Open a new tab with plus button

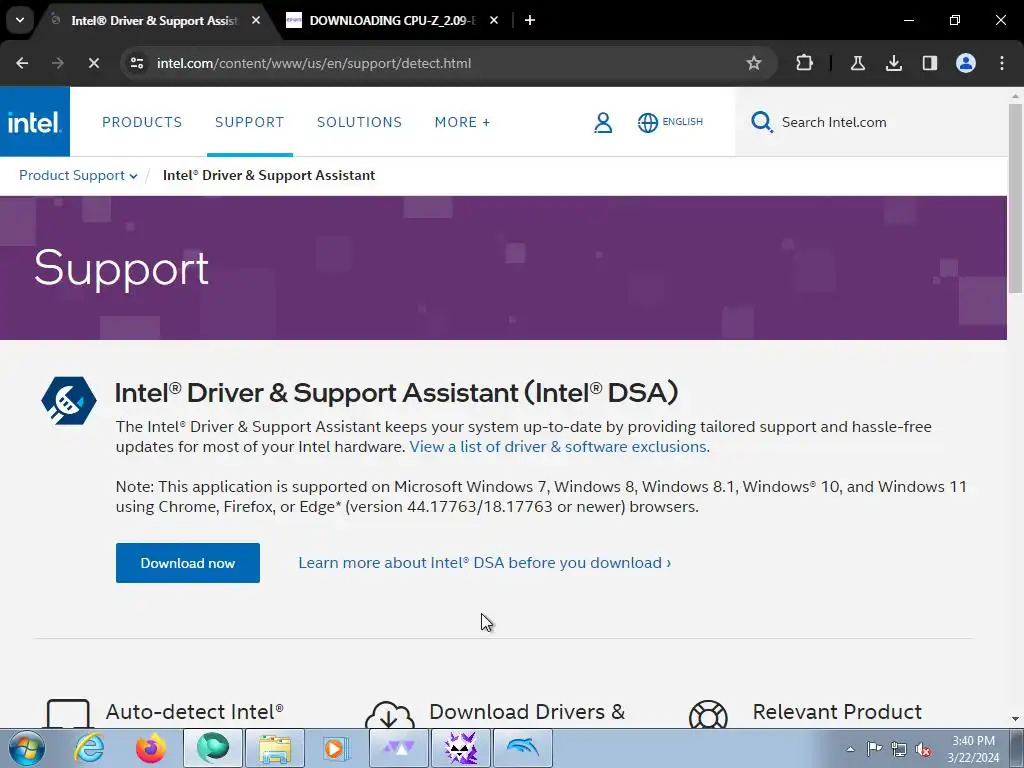(530, 20)
